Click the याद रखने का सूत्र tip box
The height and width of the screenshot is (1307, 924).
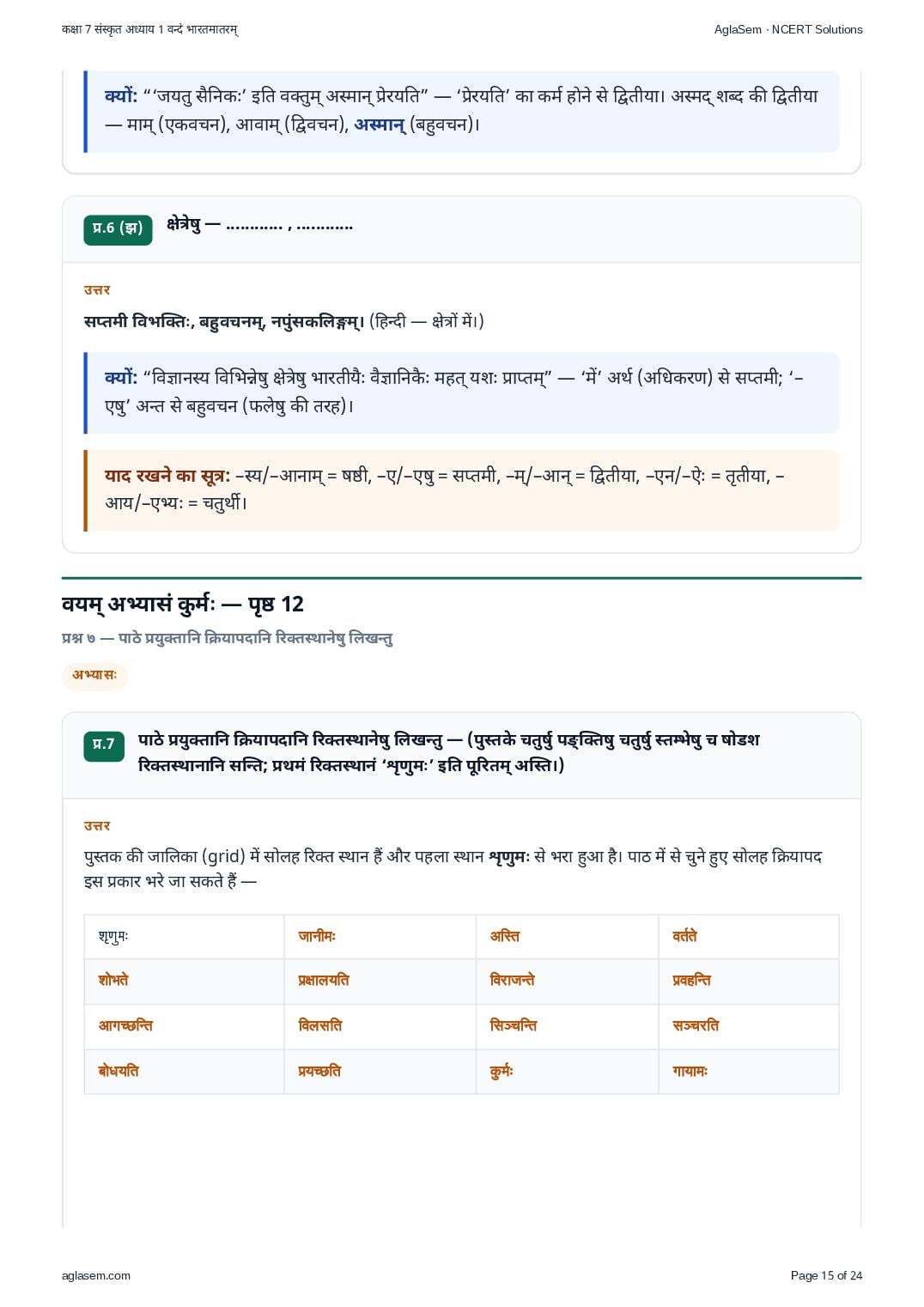pyautogui.click(x=461, y=490)
